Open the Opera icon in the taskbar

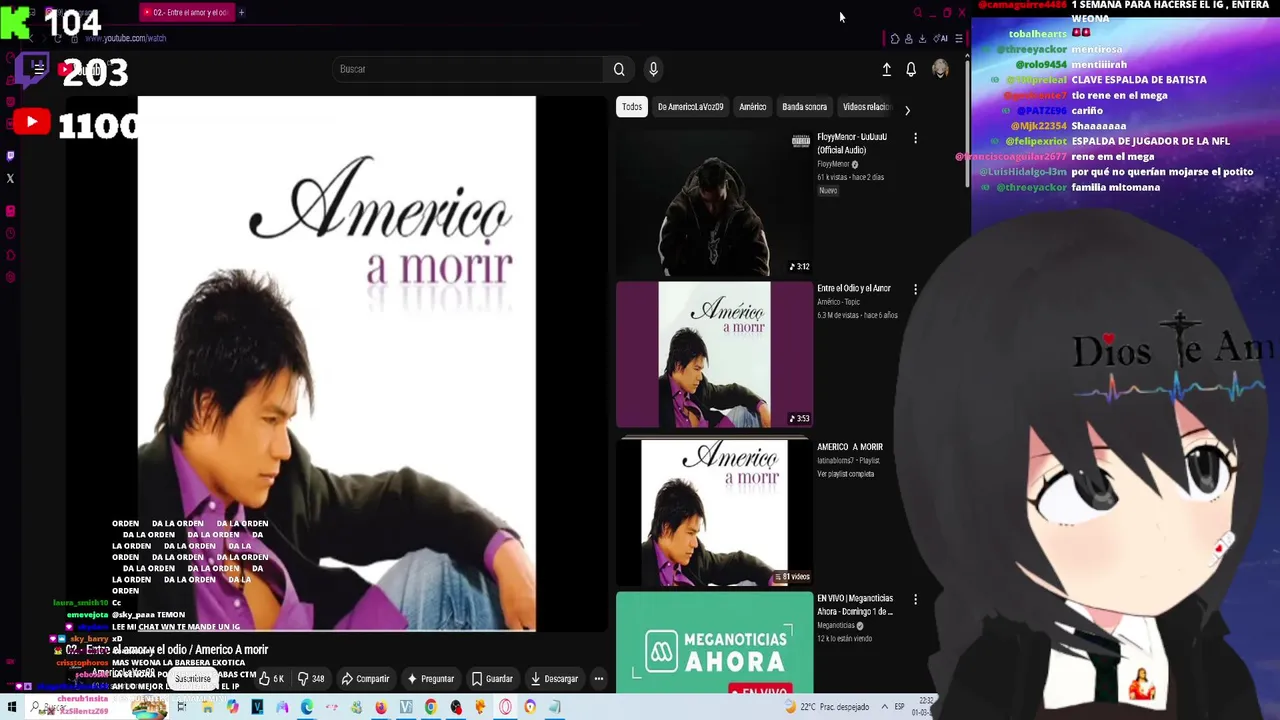coord(505,707)
